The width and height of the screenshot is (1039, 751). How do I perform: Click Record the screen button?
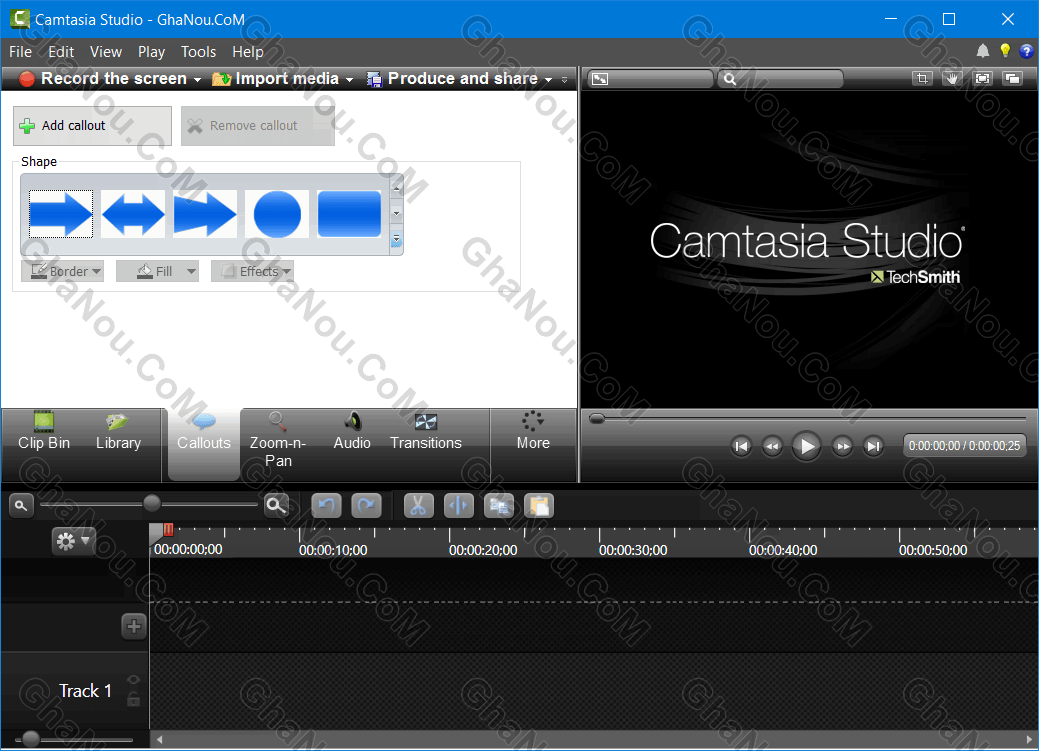[x=104, y=79]
